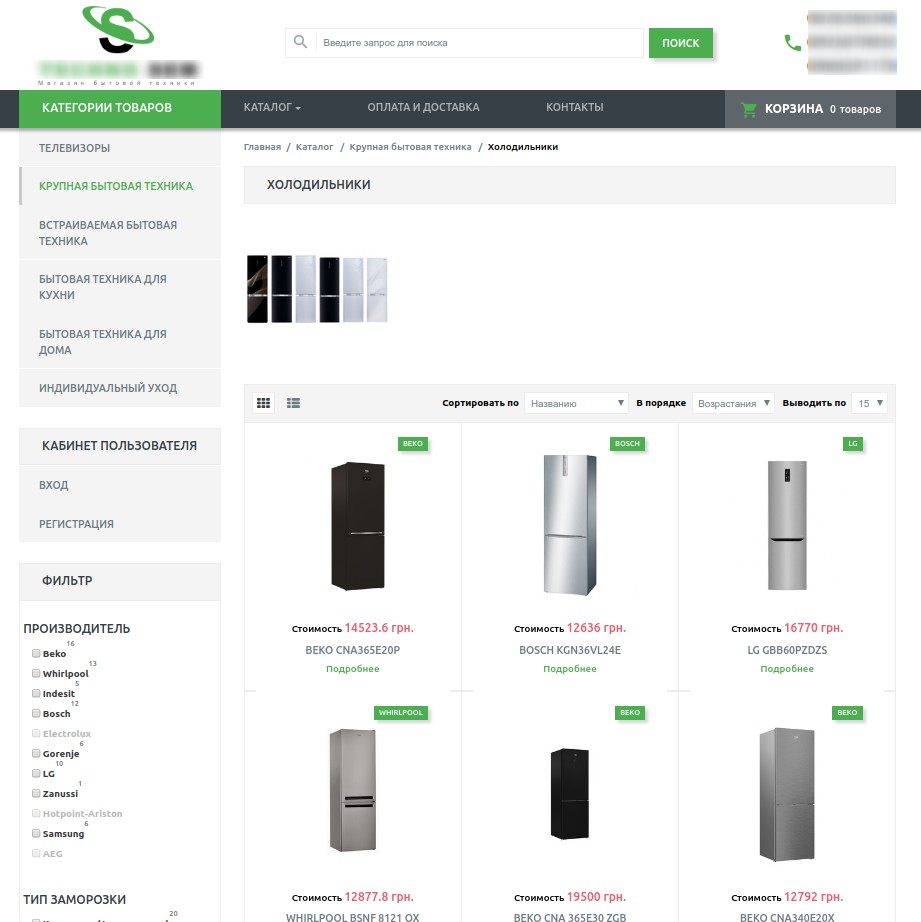Open Бытовая техника для дома category
The width and height of the screenshot is (921, 922).
click(x=120, y=342)
